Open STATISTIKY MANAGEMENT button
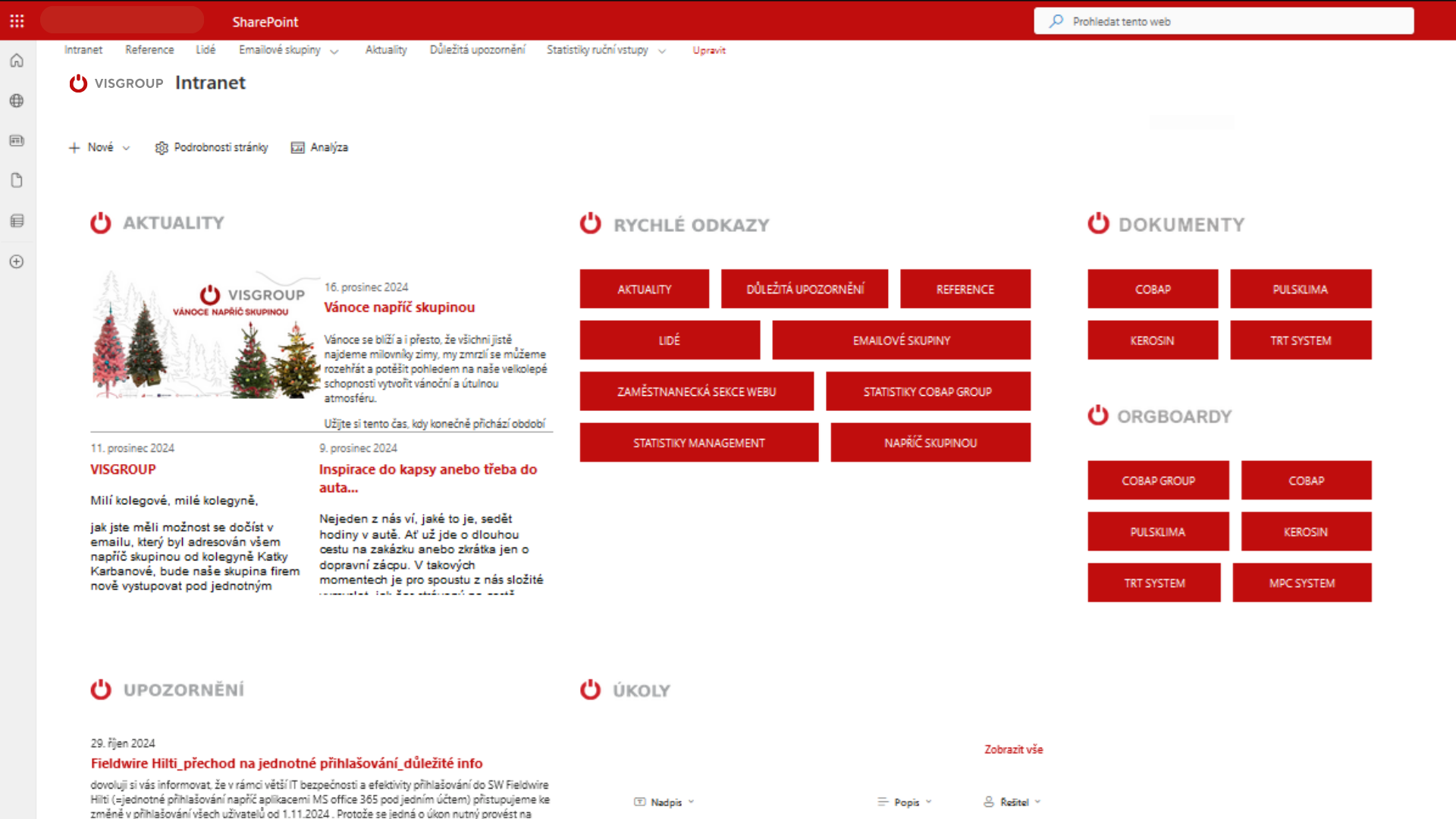Screen dimensions: 1456x819 coord(699,443)
